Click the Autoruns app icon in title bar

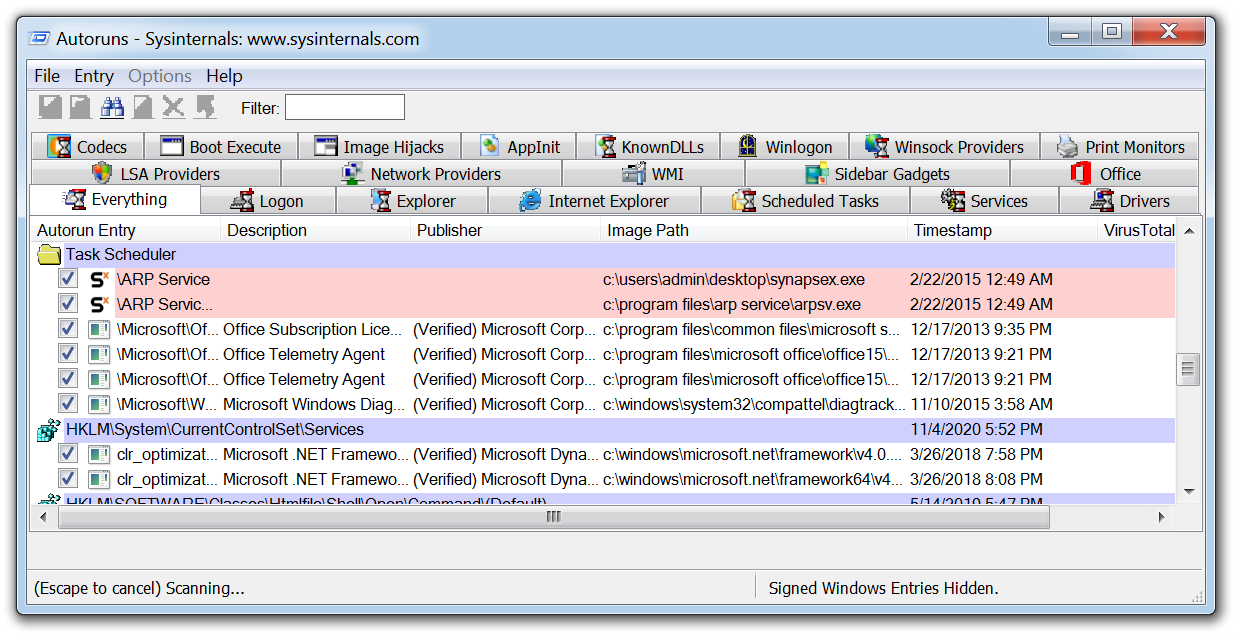pyautogui.click(x=39, y=39)
